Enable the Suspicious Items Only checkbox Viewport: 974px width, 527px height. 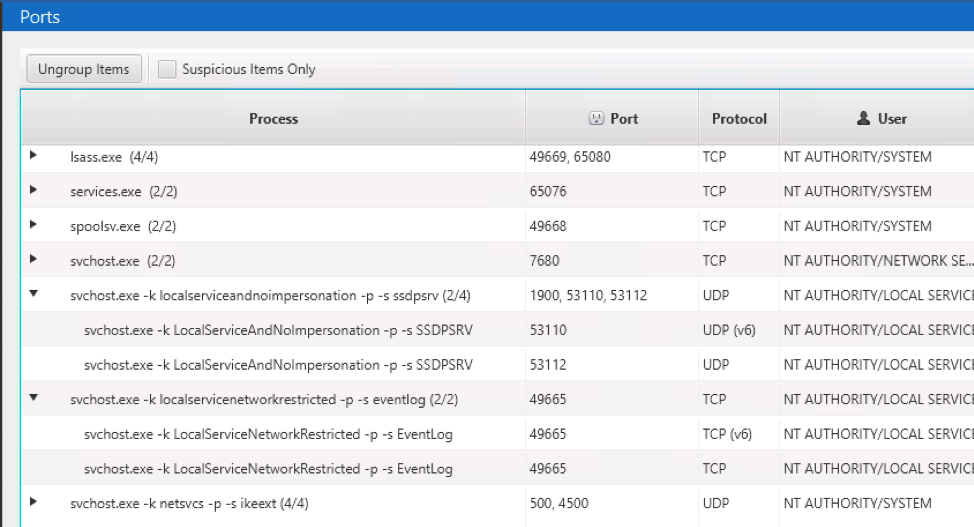pyautogui.click(x=167, y=69)
